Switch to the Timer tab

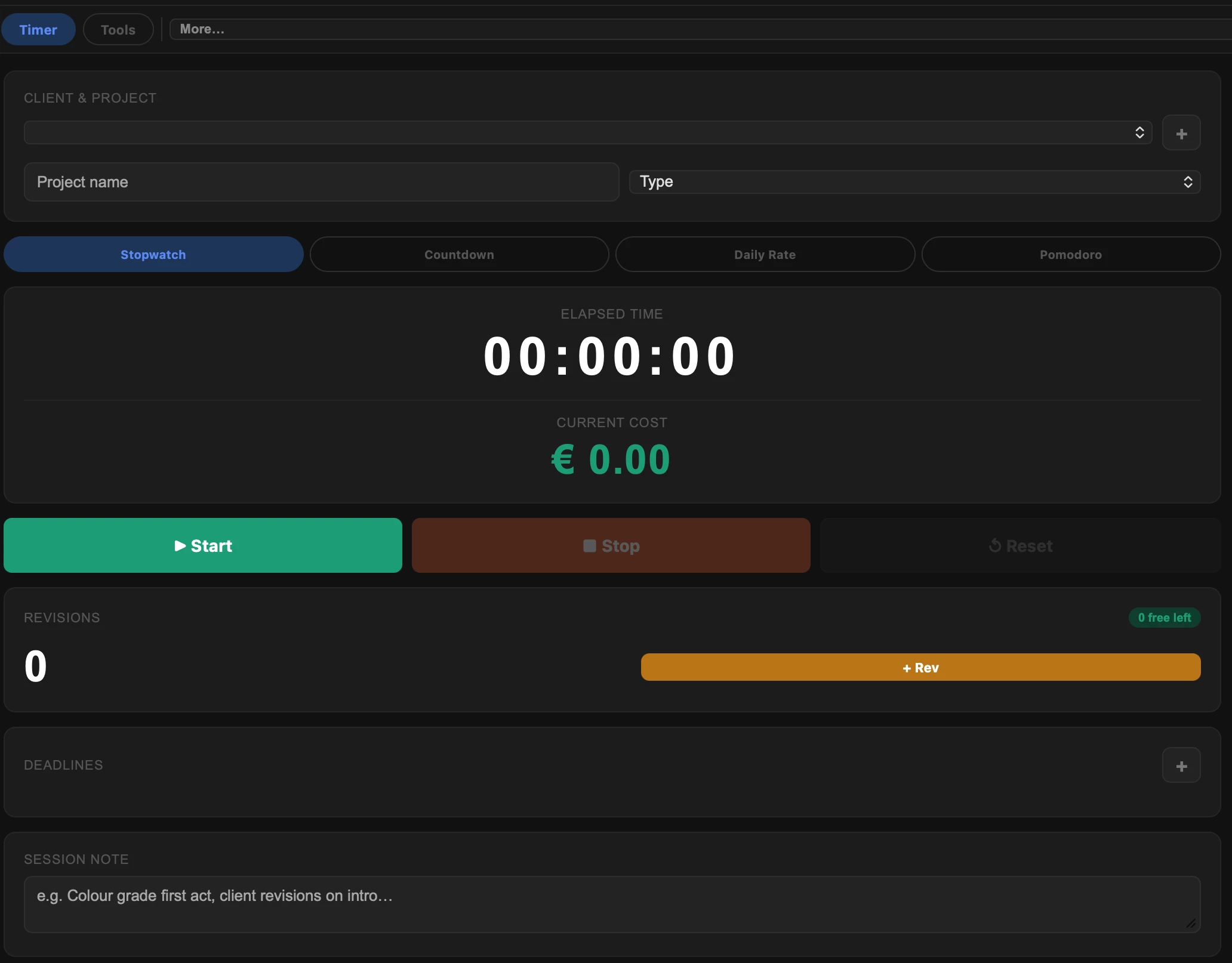pyautogui.click(x=38, y=30)
